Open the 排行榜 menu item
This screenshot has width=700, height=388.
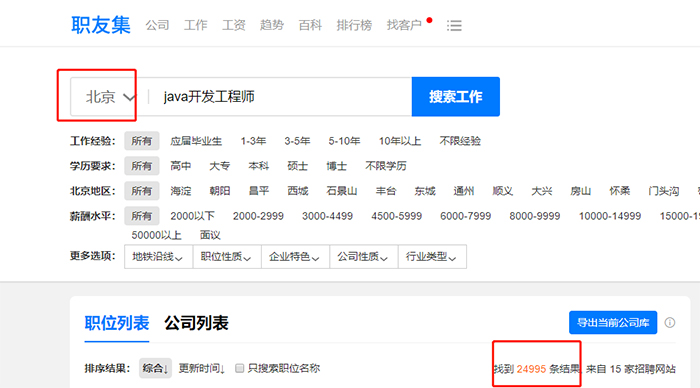354,25
